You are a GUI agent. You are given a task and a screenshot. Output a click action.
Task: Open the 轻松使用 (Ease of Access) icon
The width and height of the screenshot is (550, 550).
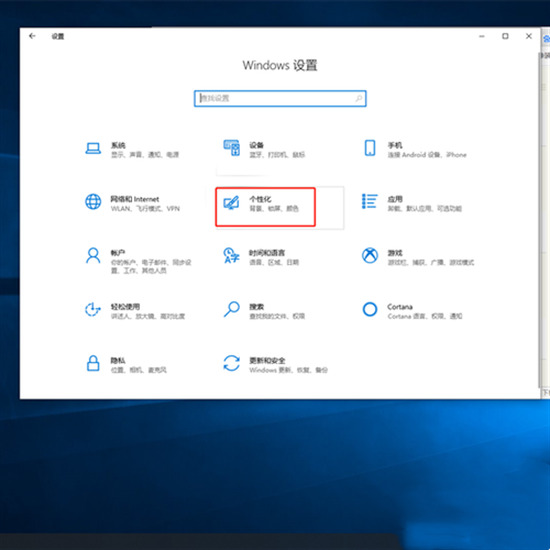(x=93, y=309)
